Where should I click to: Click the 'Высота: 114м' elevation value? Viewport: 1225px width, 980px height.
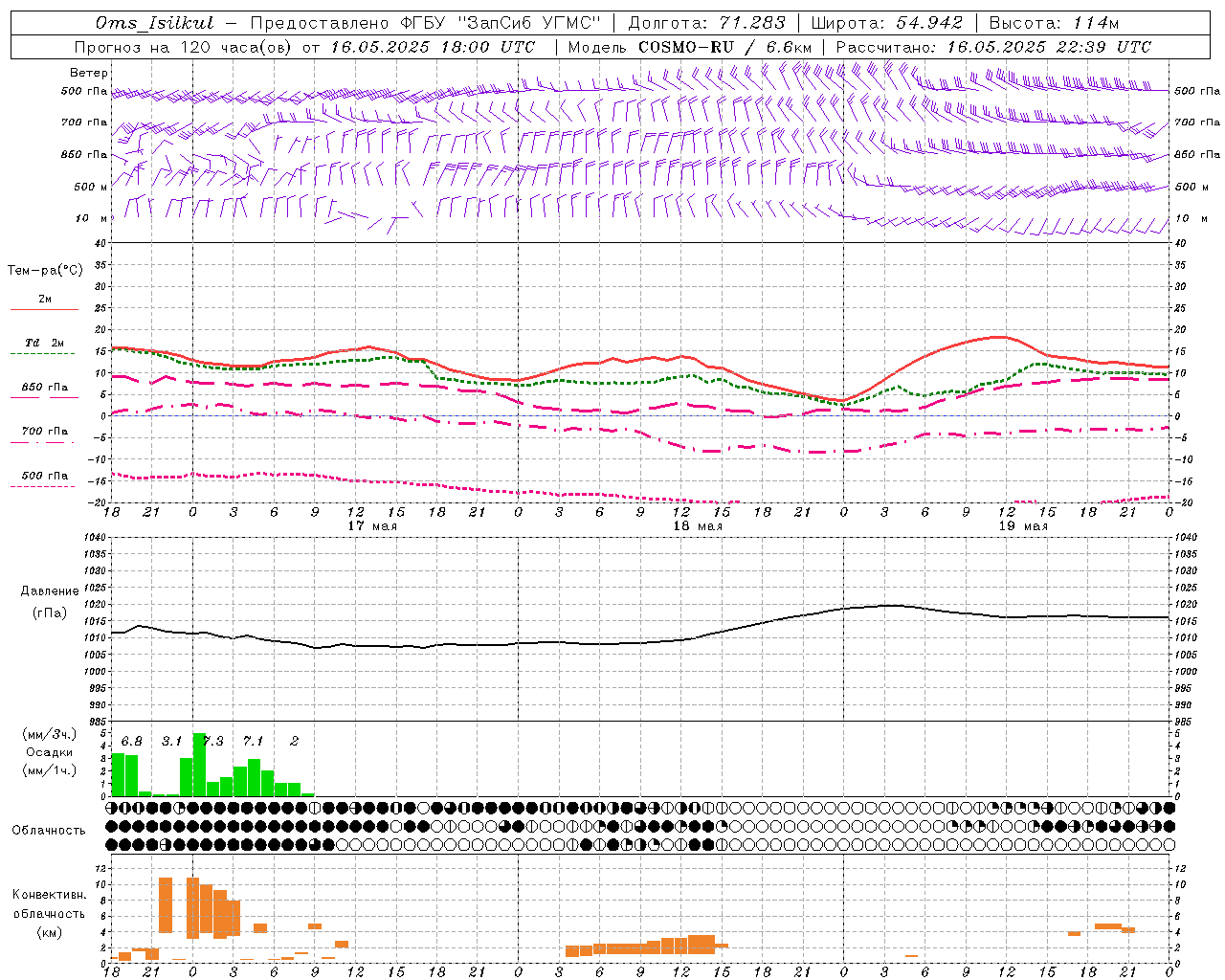coord(1054,23)
